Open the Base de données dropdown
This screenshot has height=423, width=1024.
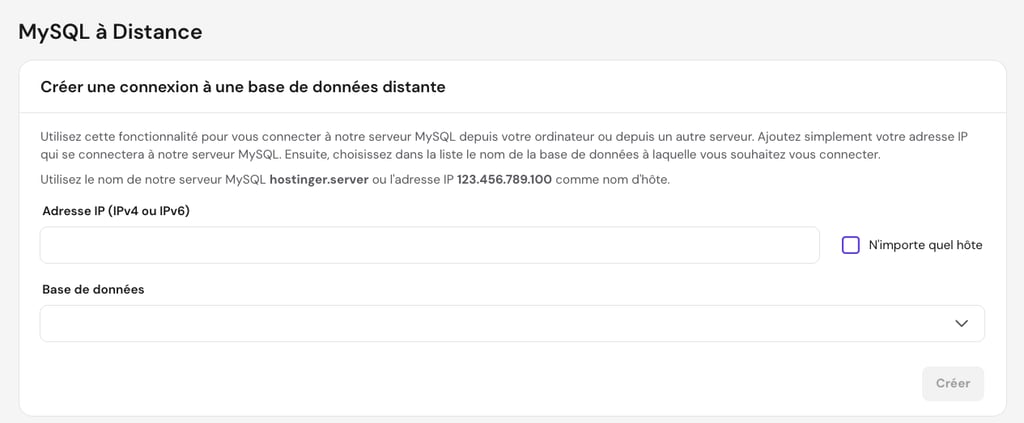click(512, 324)
